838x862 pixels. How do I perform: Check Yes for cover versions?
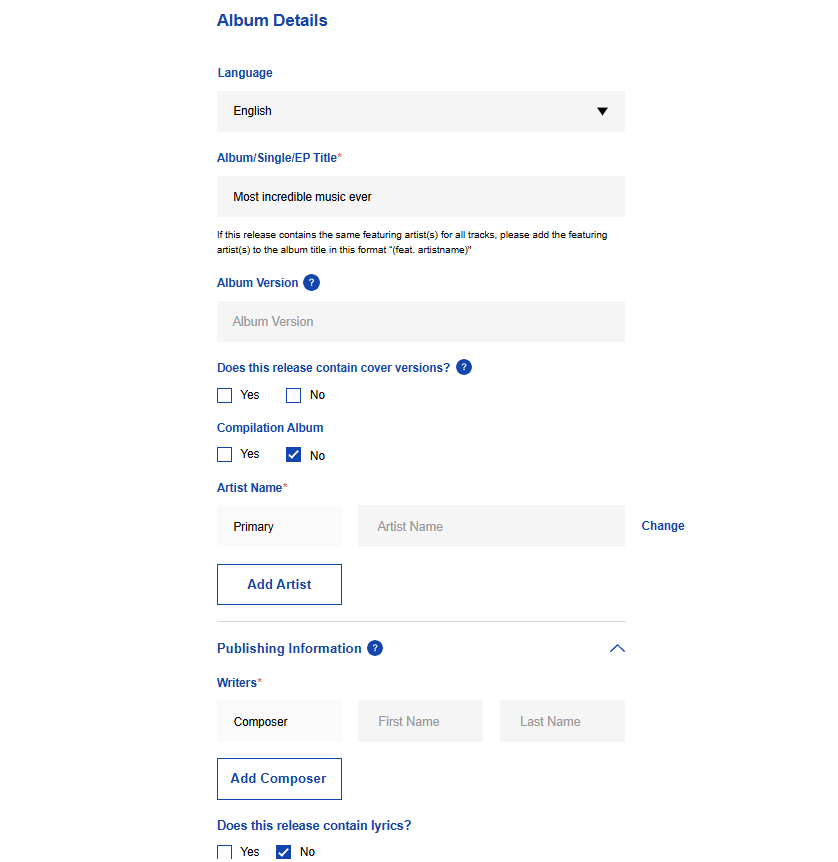(x=224, y=395)
